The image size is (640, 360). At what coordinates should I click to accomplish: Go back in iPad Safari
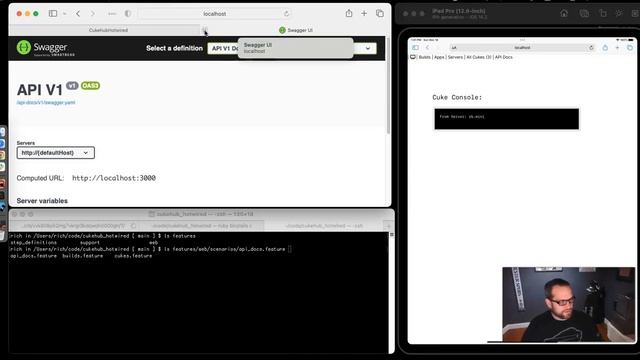coord(427,48)
